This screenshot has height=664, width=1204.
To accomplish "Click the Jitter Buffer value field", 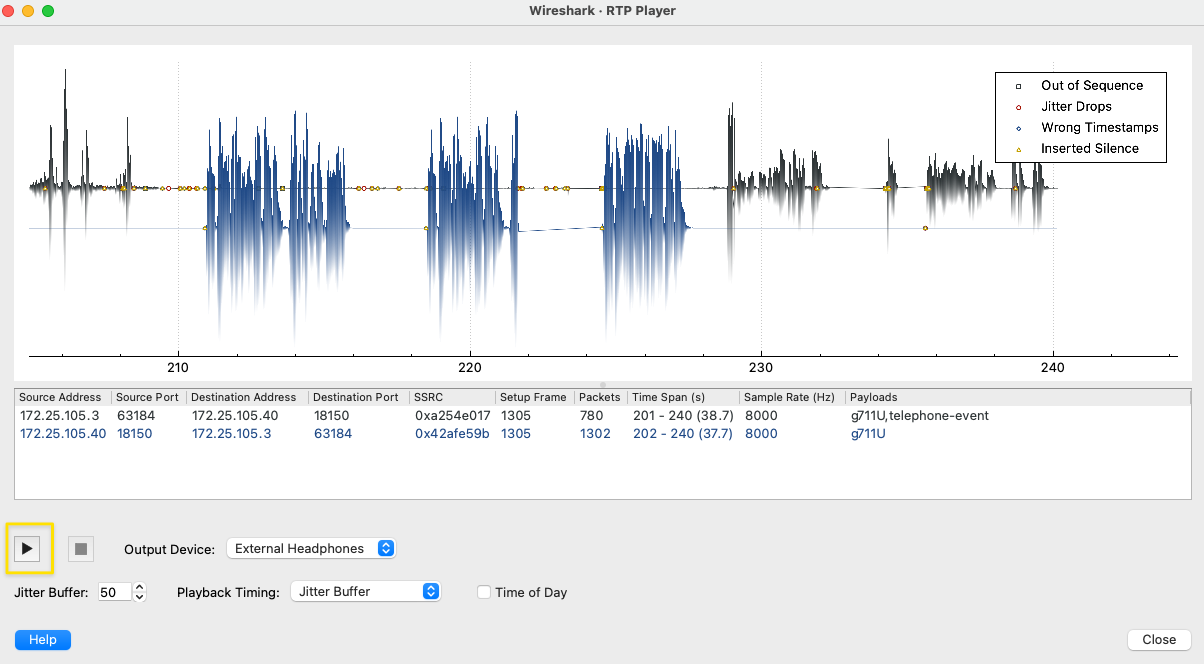I will 114,592.
